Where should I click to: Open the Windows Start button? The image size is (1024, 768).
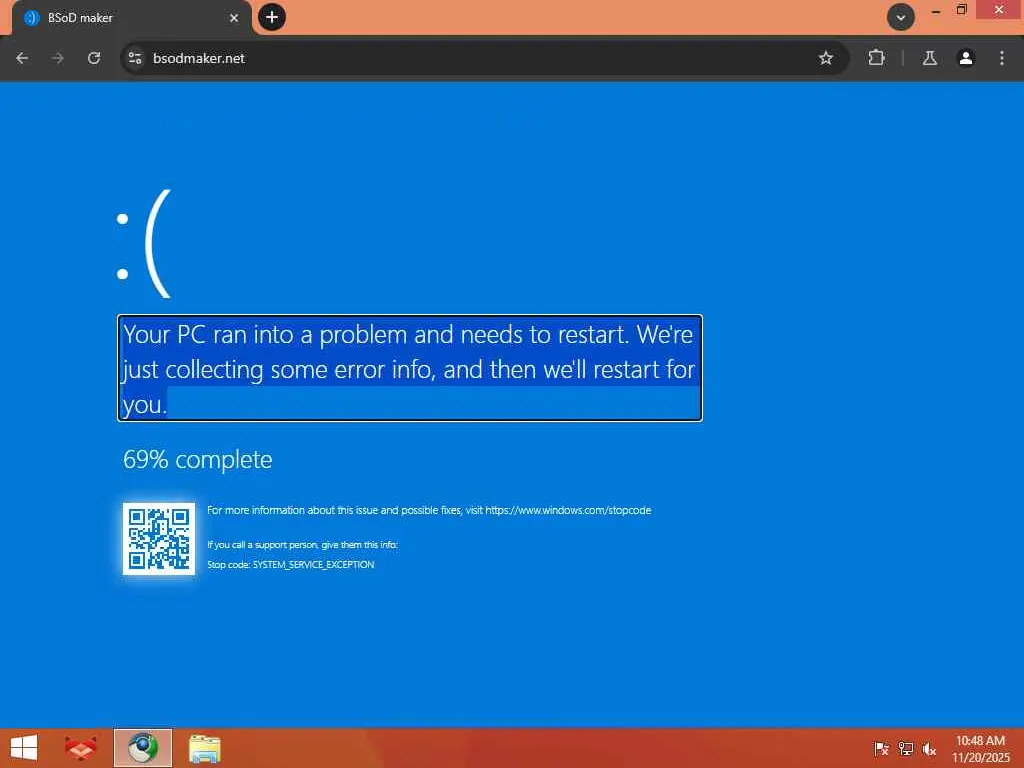pyautogui.click(x=24, y=748)
